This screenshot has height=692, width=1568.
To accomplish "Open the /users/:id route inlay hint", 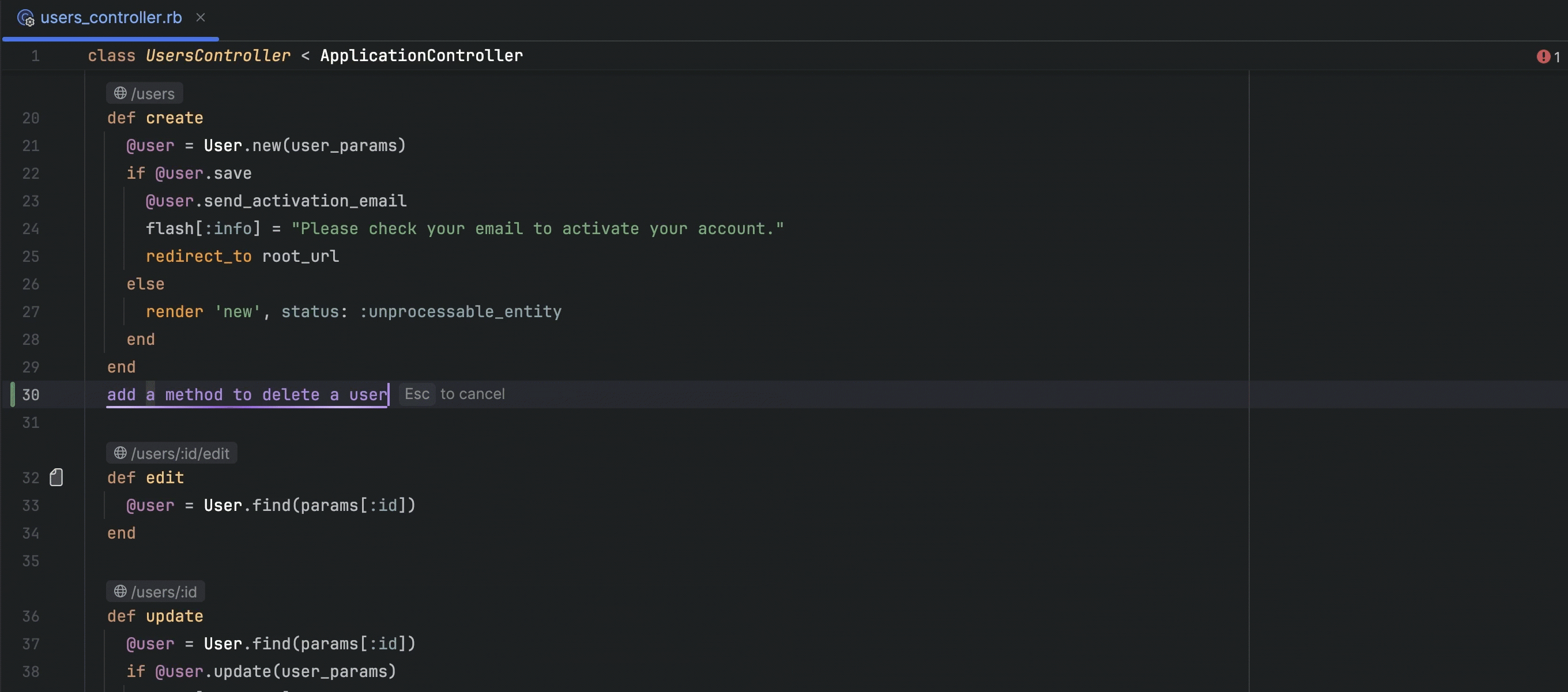I will tap(164, 592).
